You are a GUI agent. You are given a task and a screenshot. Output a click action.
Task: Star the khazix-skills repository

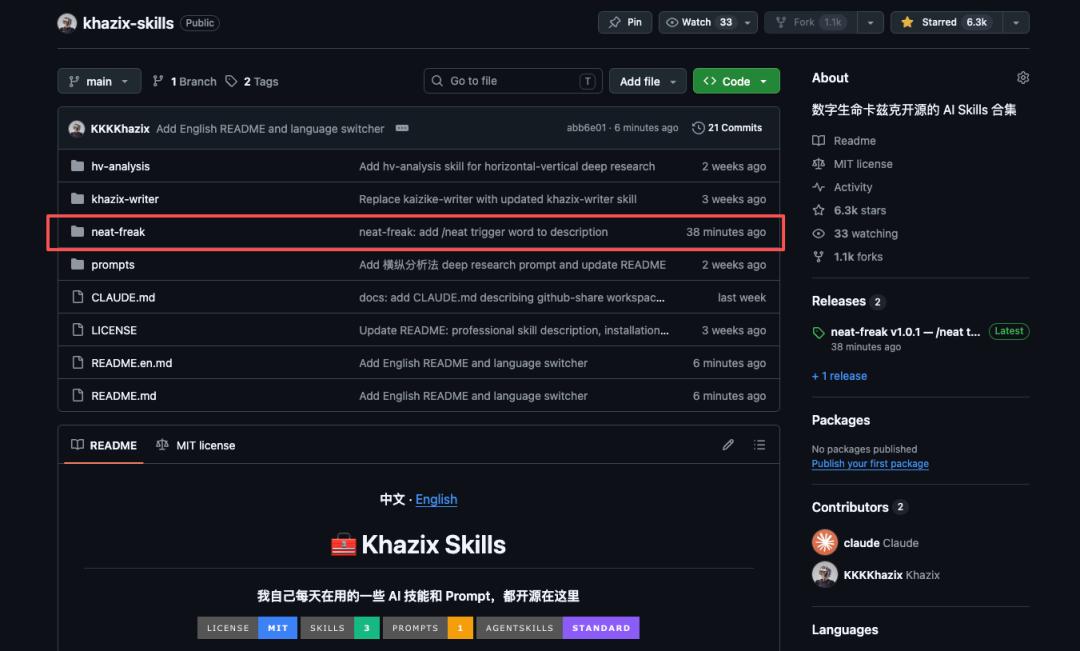pyautogui.click(x=944, y=21)
